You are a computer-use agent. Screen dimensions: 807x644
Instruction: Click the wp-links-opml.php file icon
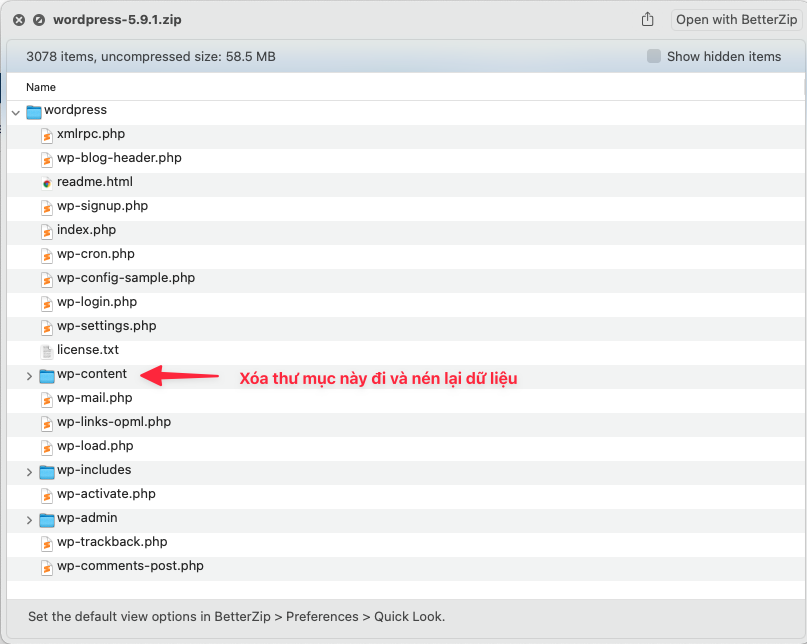coord(47,424)
